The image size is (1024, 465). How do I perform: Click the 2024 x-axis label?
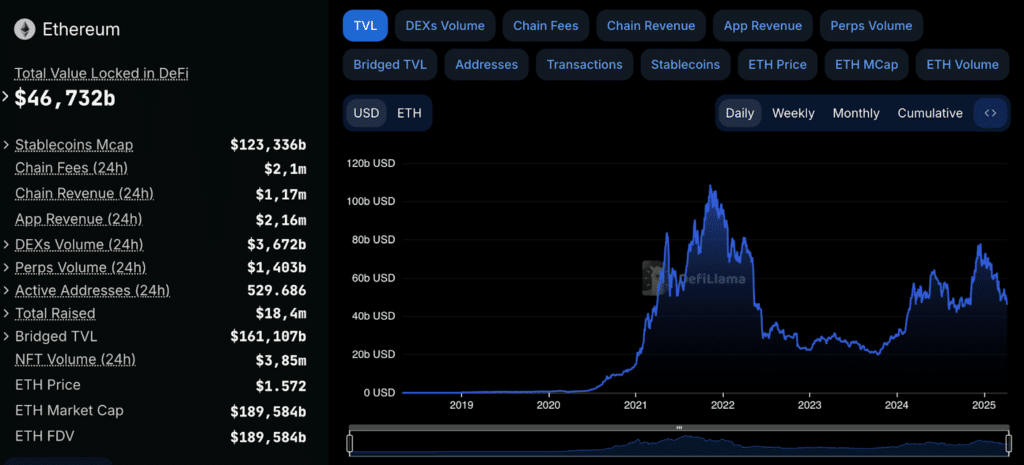897,404
